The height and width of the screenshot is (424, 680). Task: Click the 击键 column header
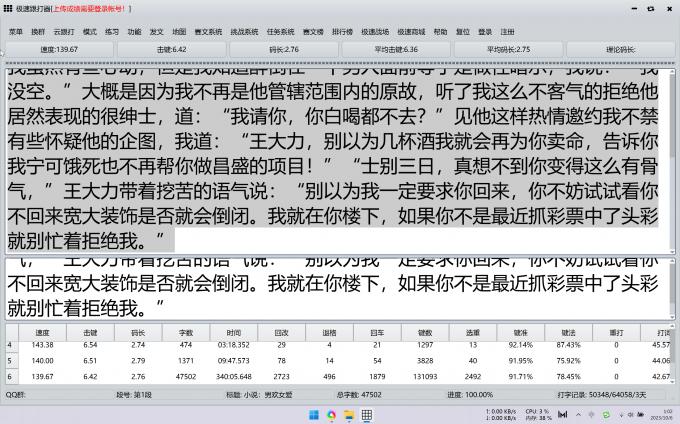coord(90,333)
